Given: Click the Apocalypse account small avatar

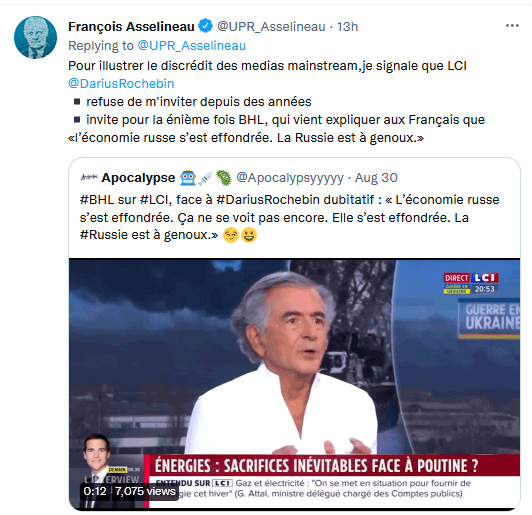Looking at the screenshot, I should pyautogui.click(x=89, y=177).
